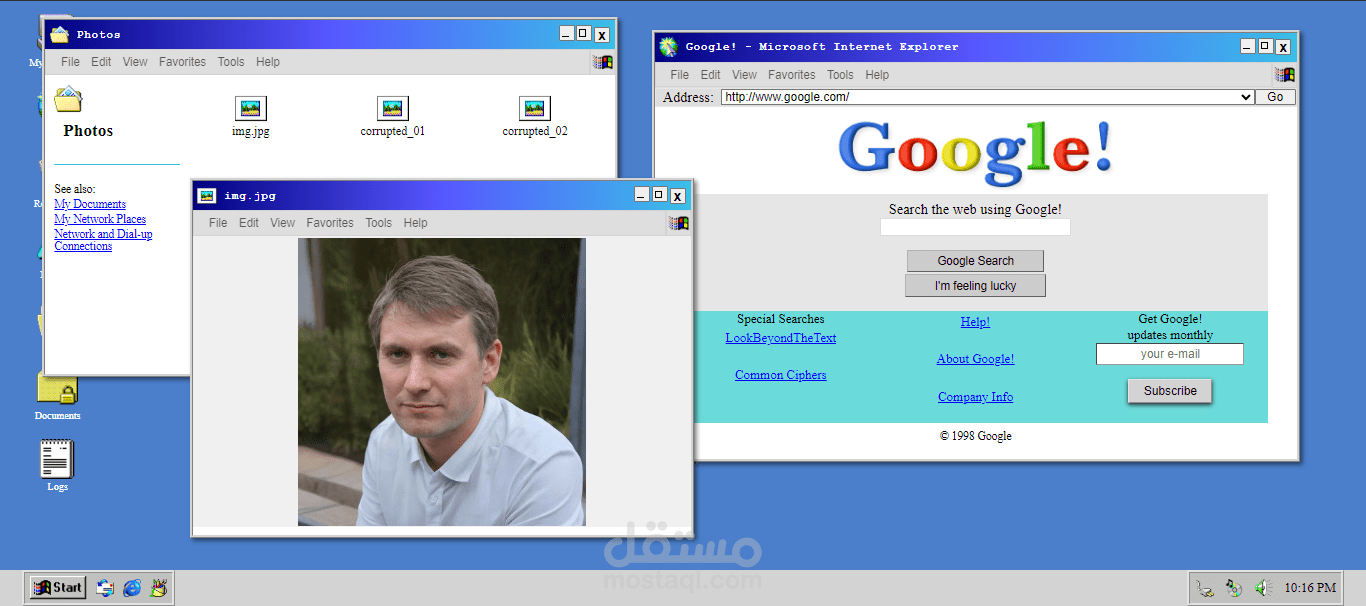Minimize the Internet Explorer window

1247,47
